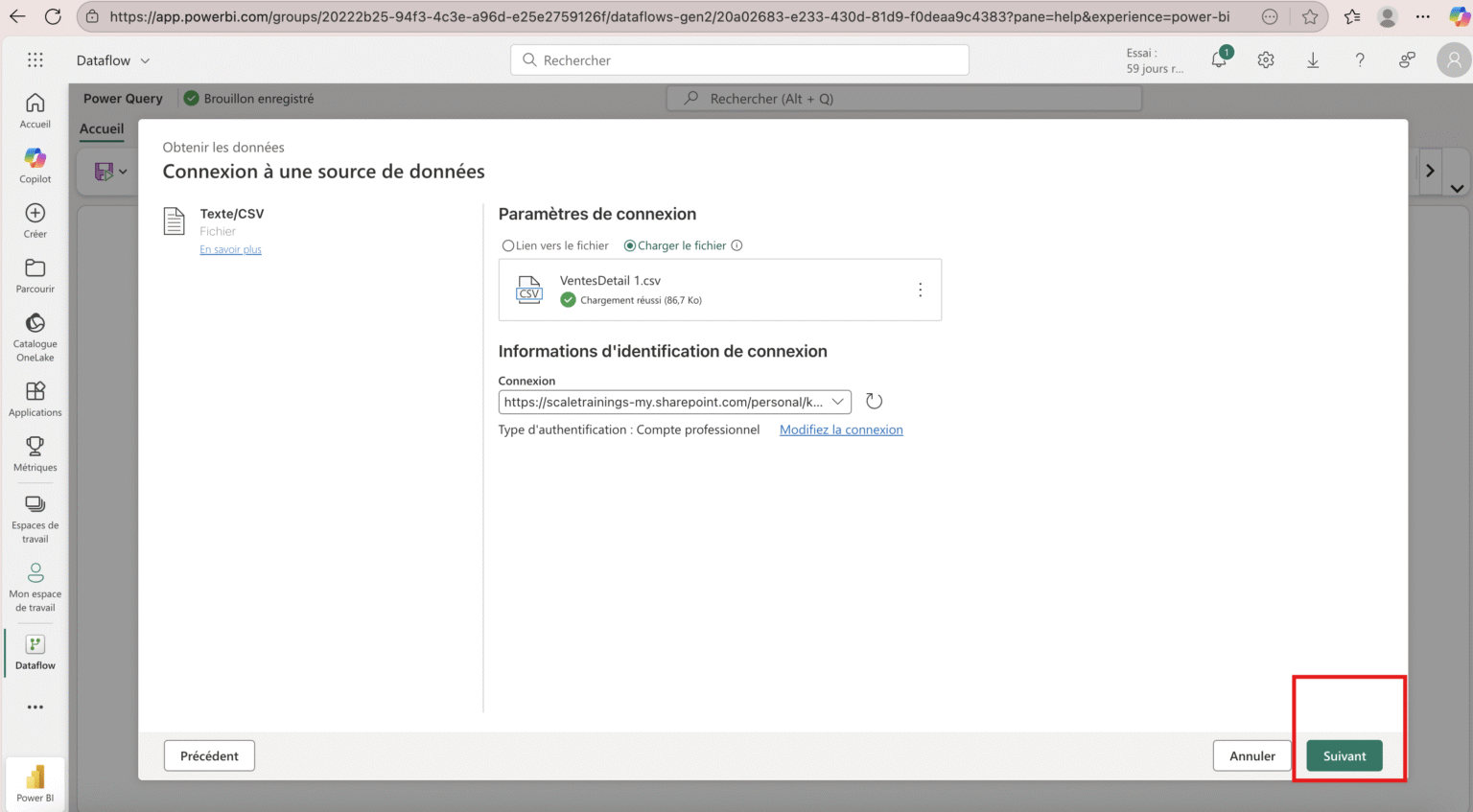Refresh the connection list

[874, 401]
